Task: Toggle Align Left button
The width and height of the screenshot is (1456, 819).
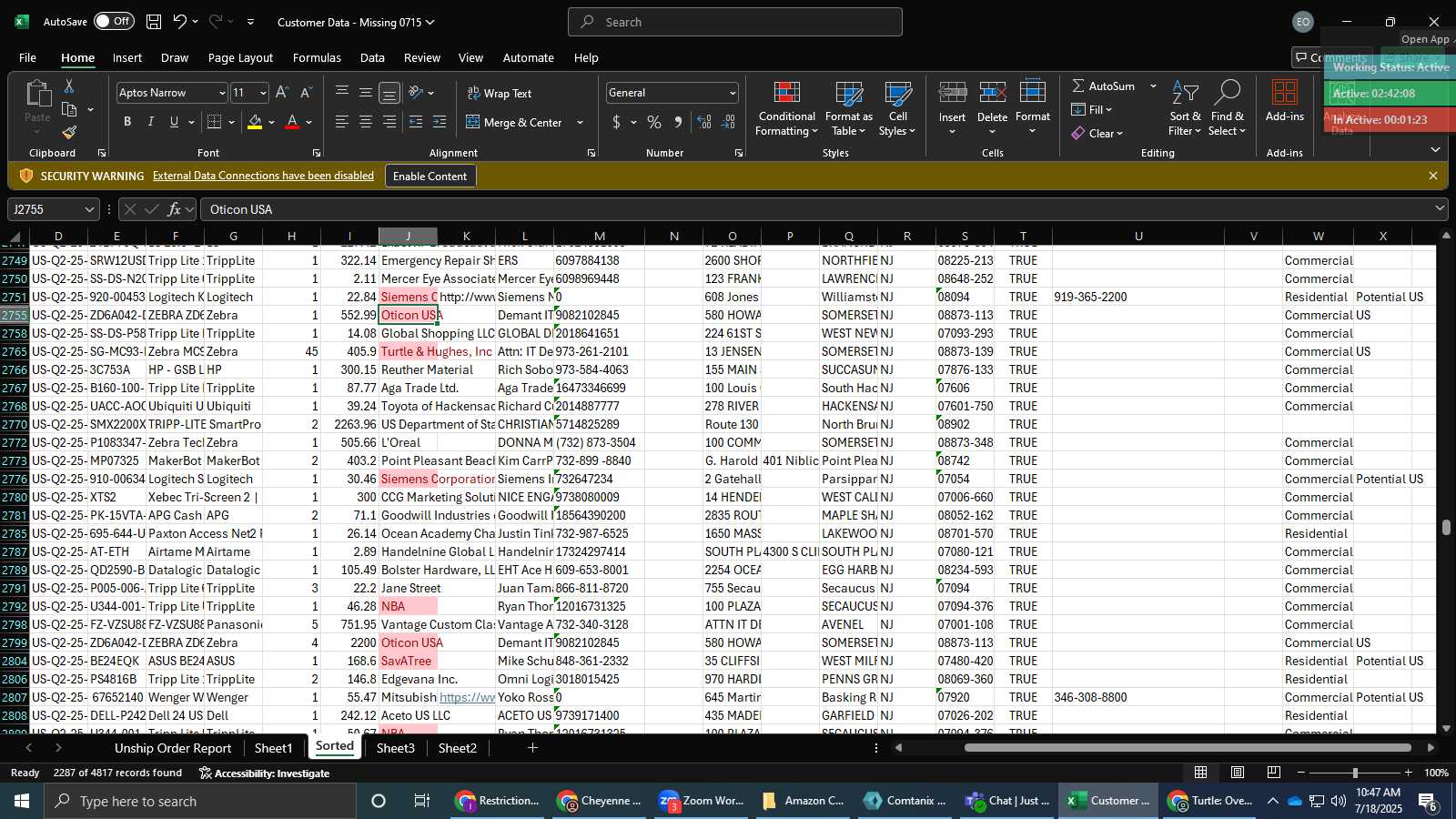Action: (342, 122)
